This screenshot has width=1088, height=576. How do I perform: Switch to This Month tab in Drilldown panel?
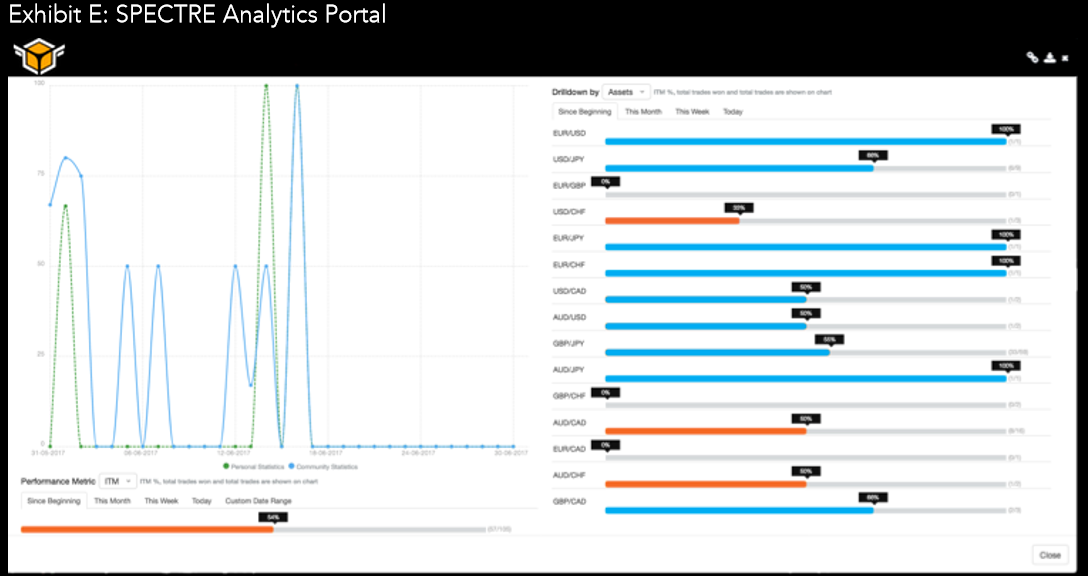click(643, 112)
